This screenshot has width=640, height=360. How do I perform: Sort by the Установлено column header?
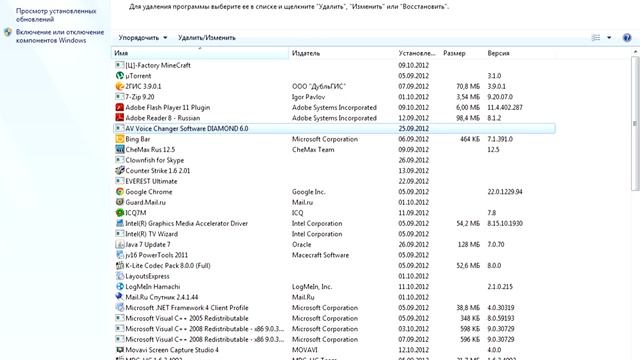tap(418, 53)
